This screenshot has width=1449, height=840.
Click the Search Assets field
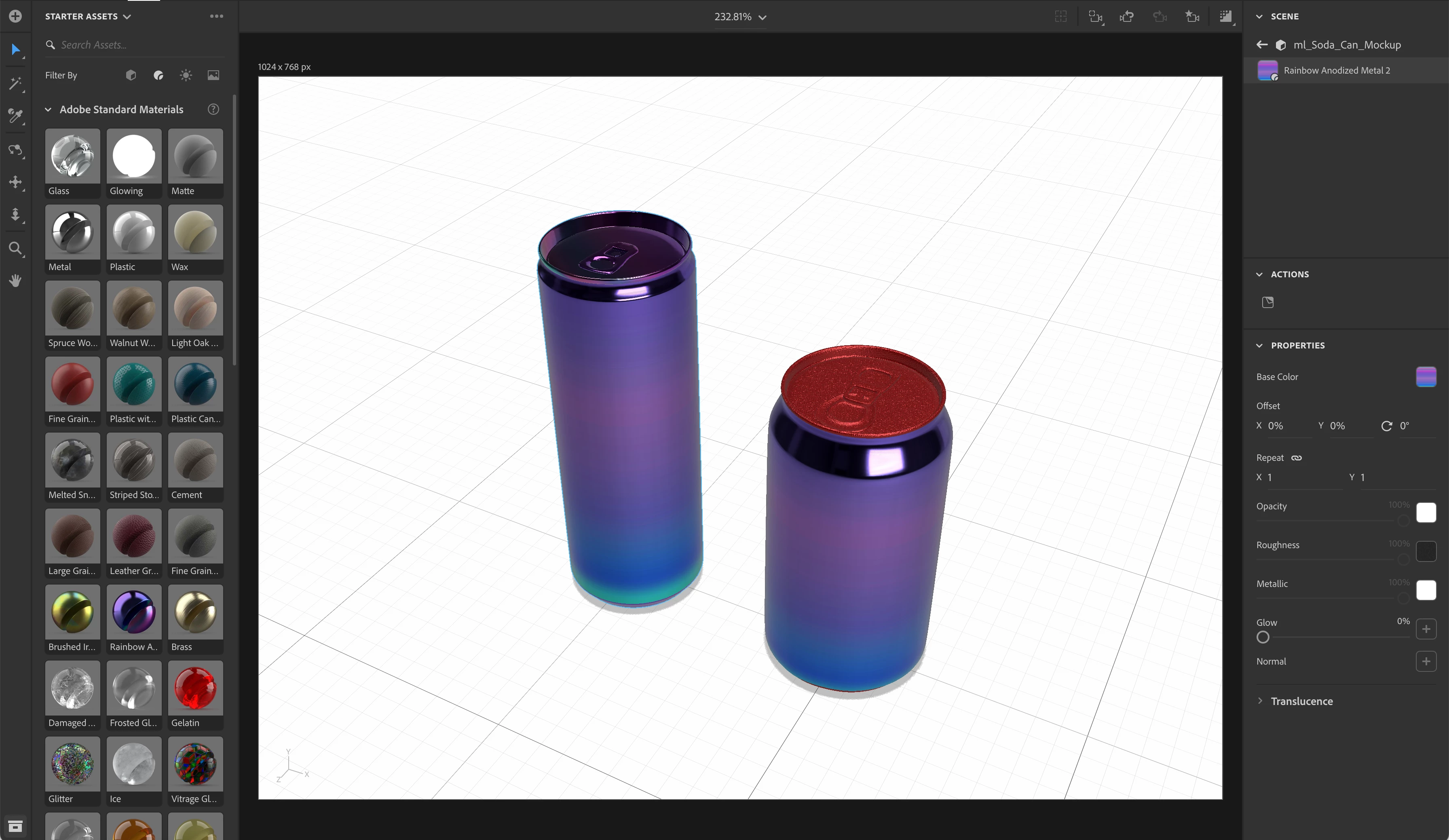click(138, 45)
